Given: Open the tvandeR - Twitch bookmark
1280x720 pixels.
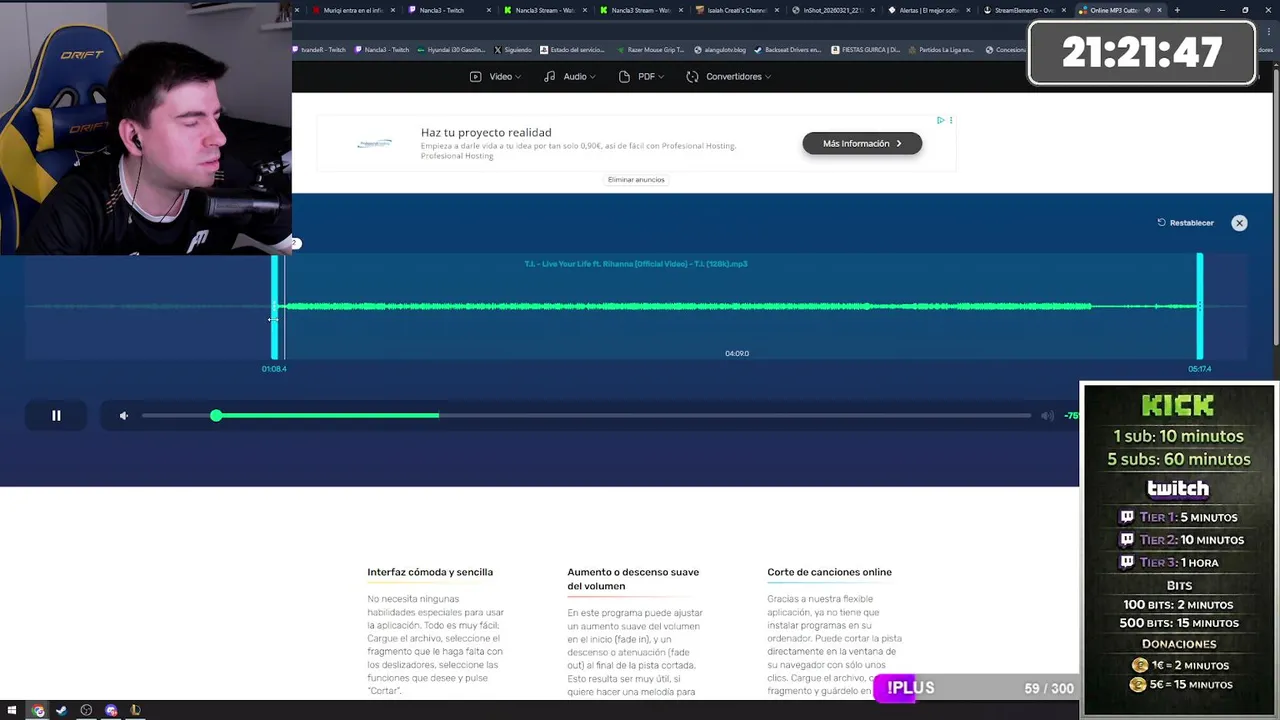Looking at the screenshot, I should point(320,49).
